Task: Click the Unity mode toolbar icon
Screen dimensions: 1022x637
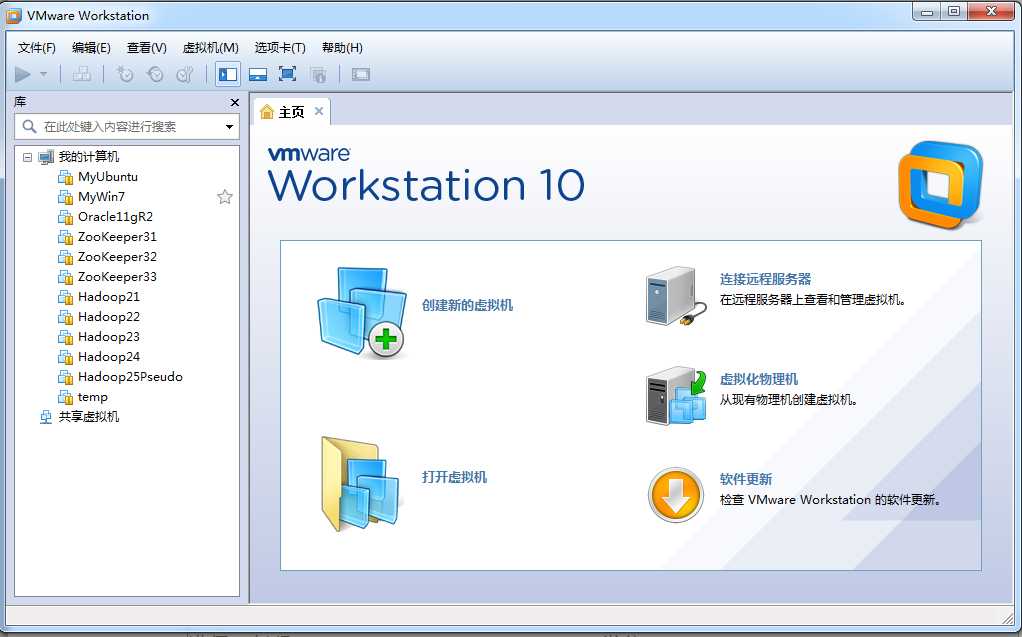Action: 318,74
